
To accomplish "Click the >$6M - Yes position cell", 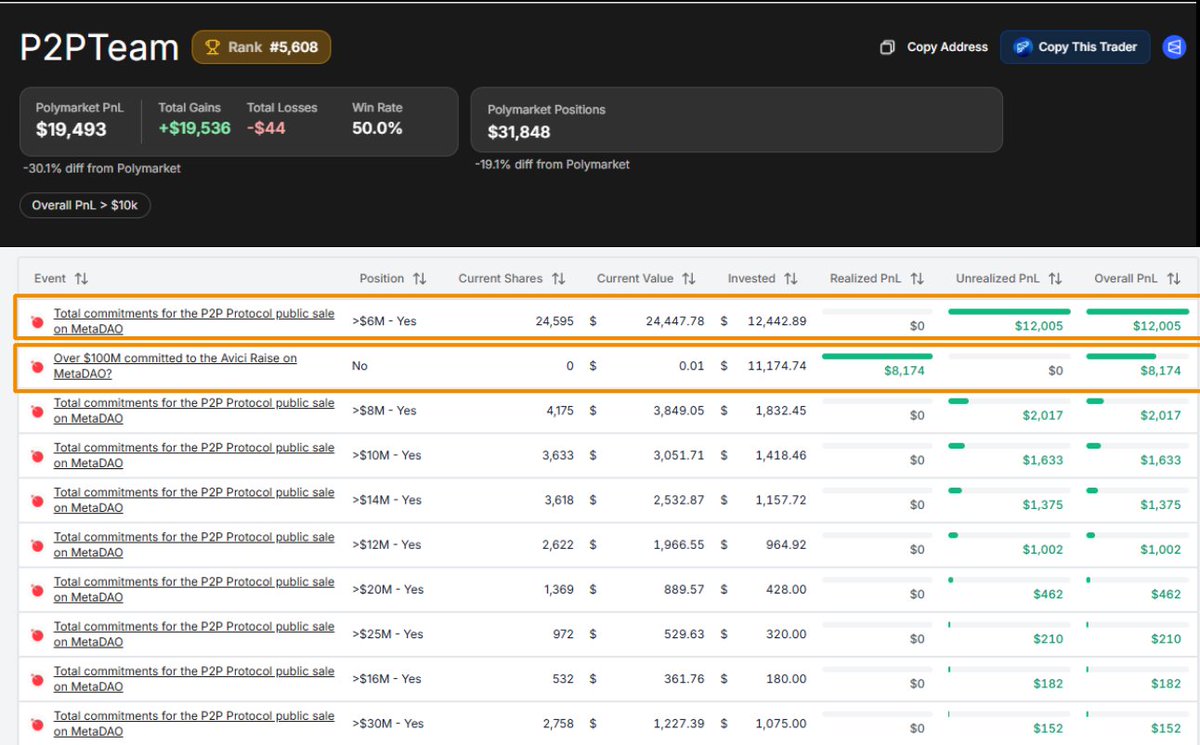I will tap(384, 321).
